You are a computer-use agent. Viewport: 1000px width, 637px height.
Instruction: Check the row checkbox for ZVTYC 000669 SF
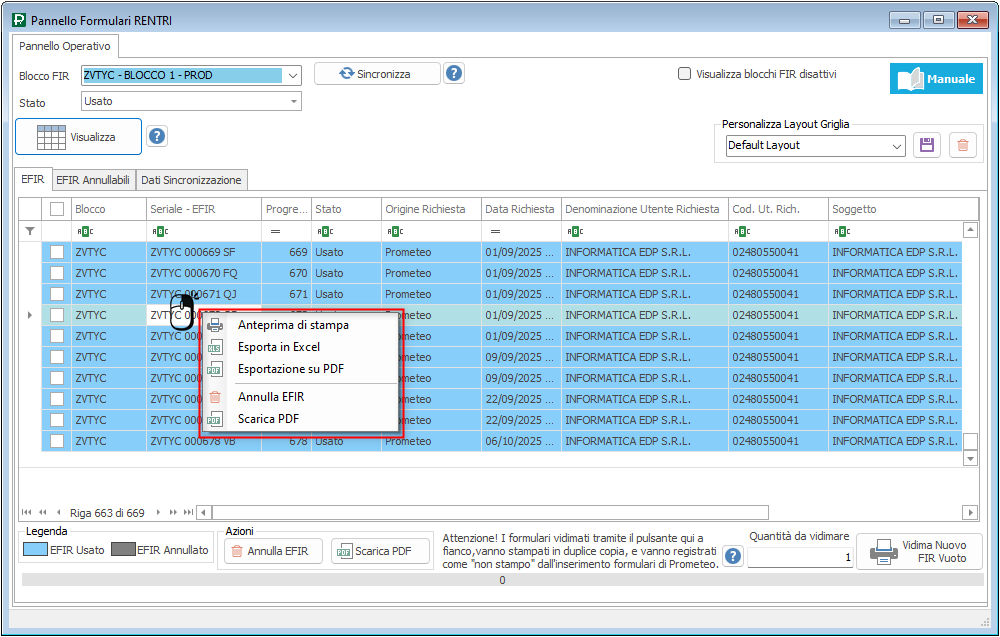pos(57,252)
